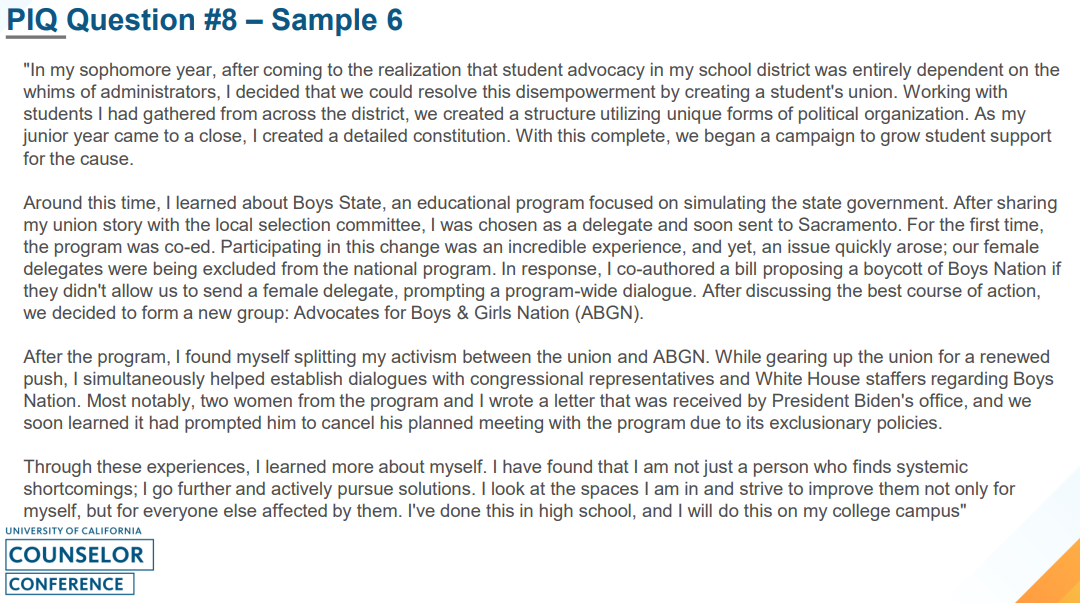Click the underlined word "PIQ" in the title
The image size is (1080, 603).
click(x=33, y=20)
